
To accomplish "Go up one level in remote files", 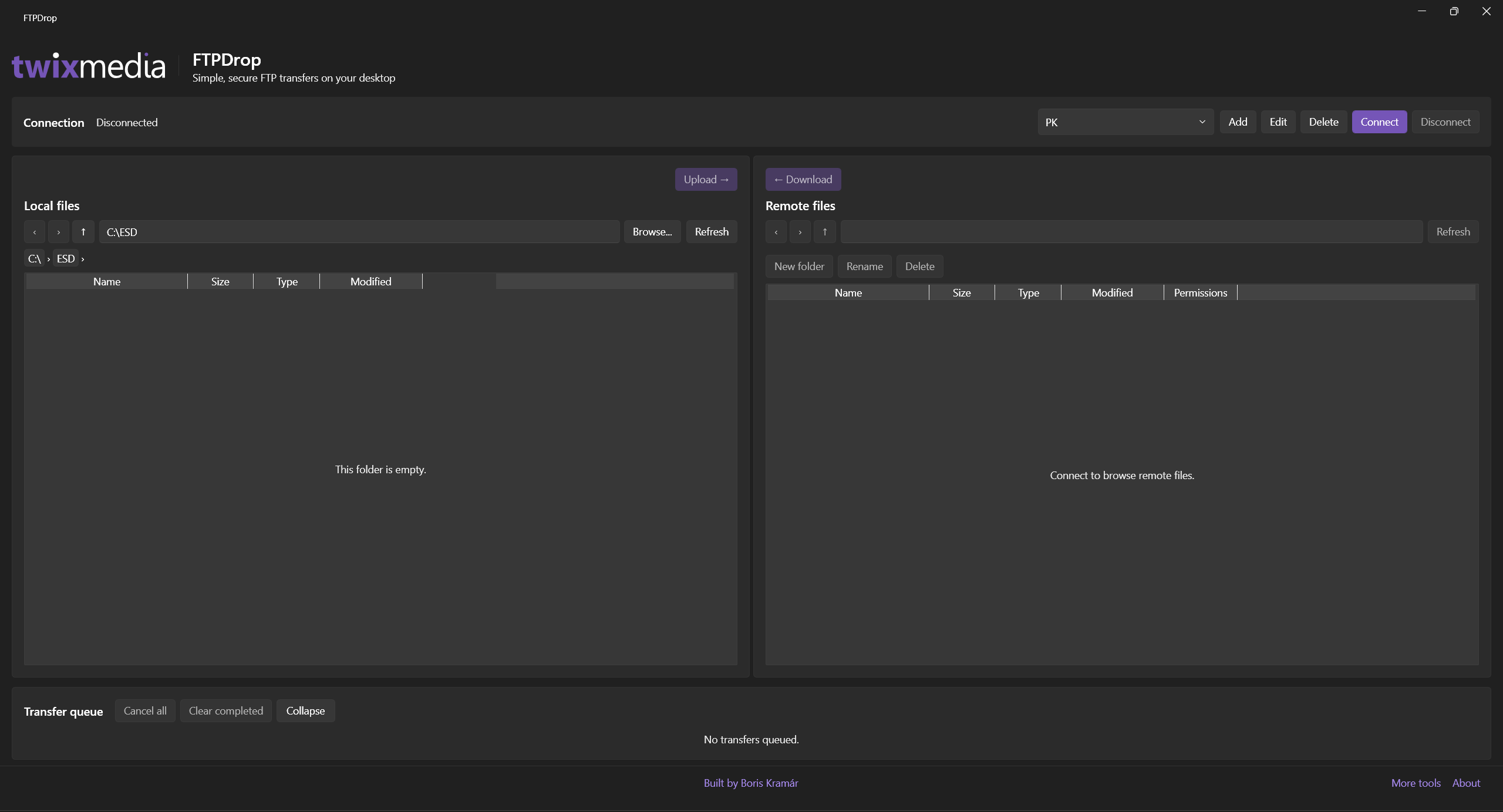I will [x=825, y=232].
